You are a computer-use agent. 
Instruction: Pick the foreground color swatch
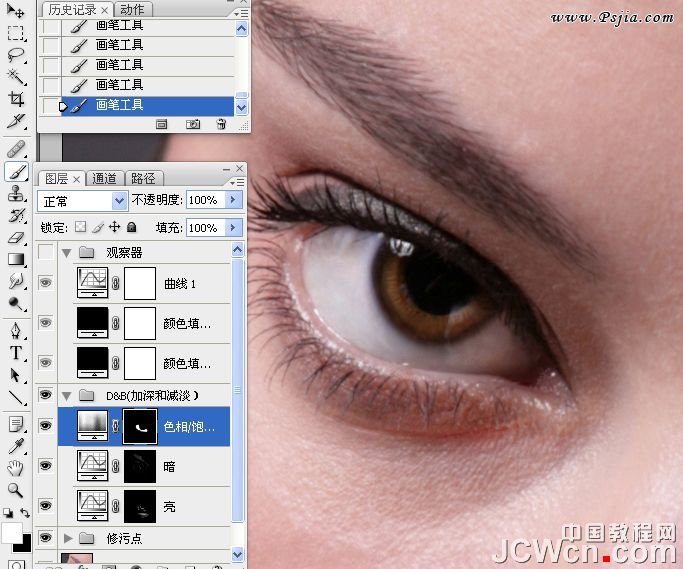tap(11, 532)
